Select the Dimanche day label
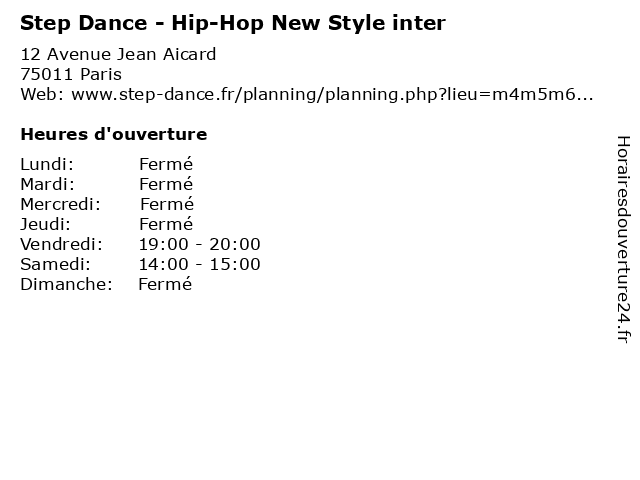Screen dimensions: 640x480 pyautogui.click(x=66, y=284)
